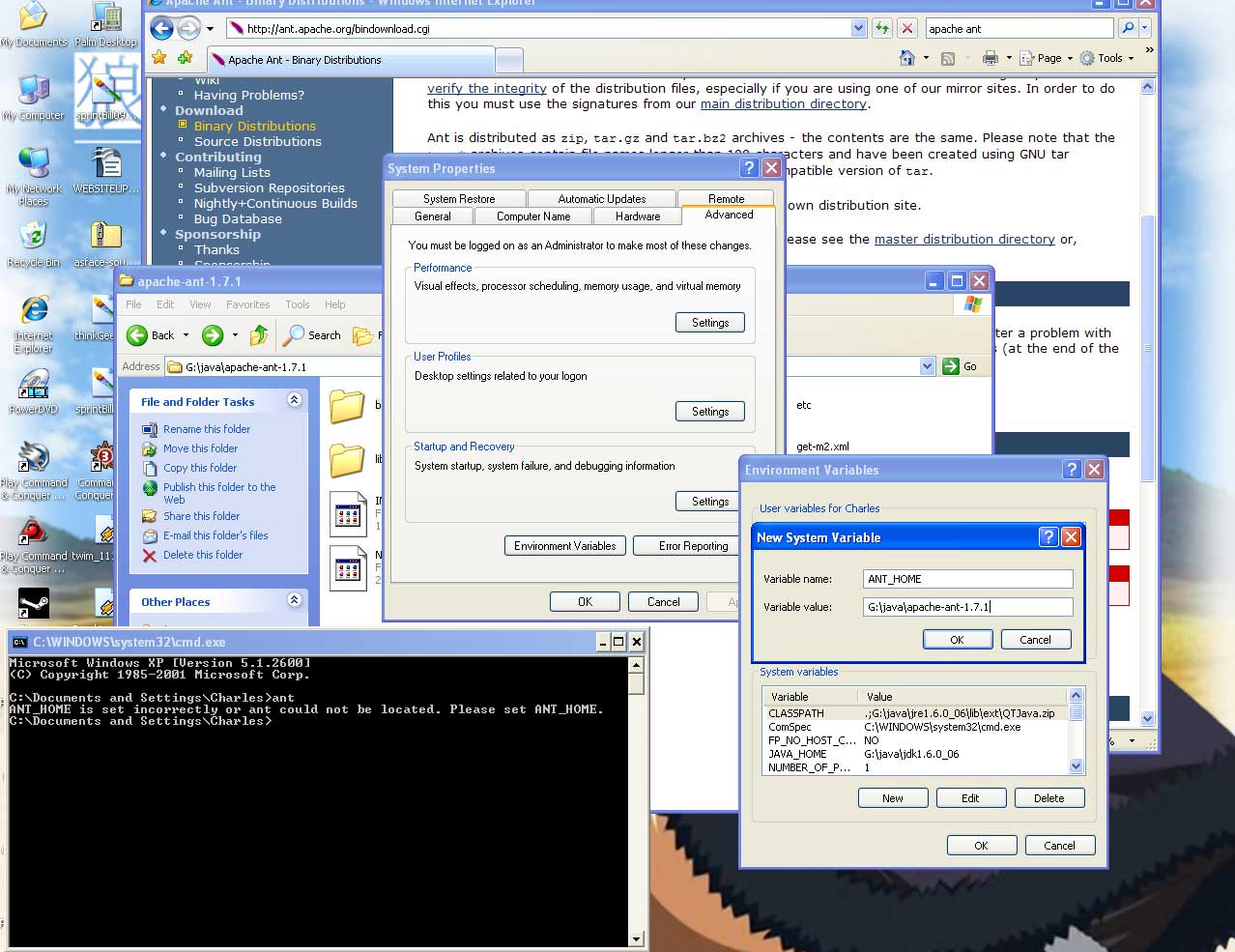Switch to the Hardware tab

[638, 216]
